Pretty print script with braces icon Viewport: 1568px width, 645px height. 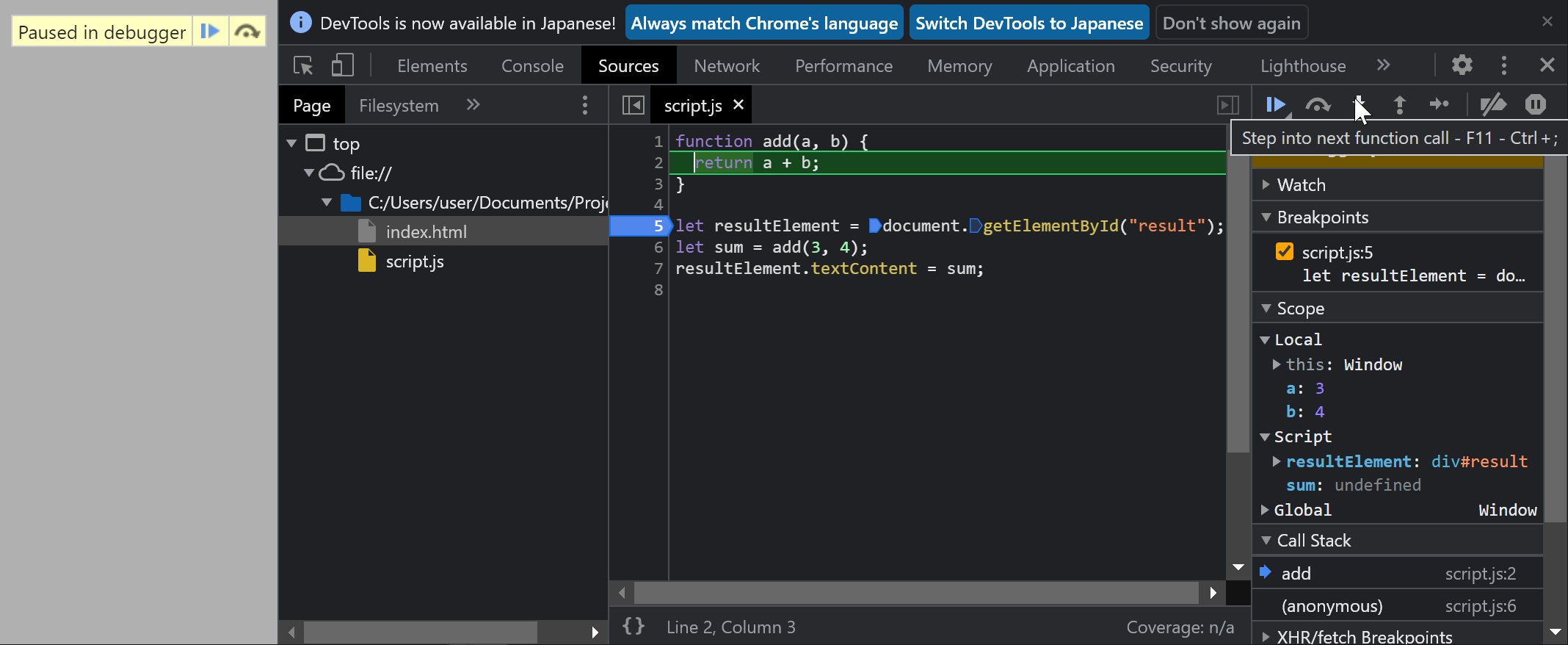point(634,627)
